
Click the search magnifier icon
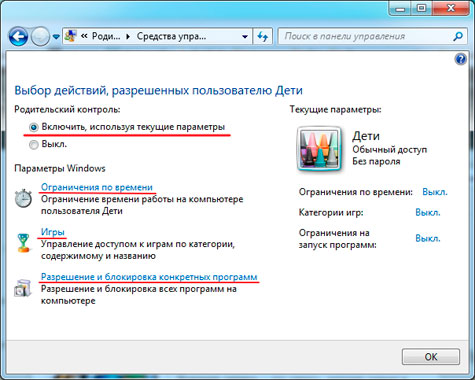click(x=458, y=36)
